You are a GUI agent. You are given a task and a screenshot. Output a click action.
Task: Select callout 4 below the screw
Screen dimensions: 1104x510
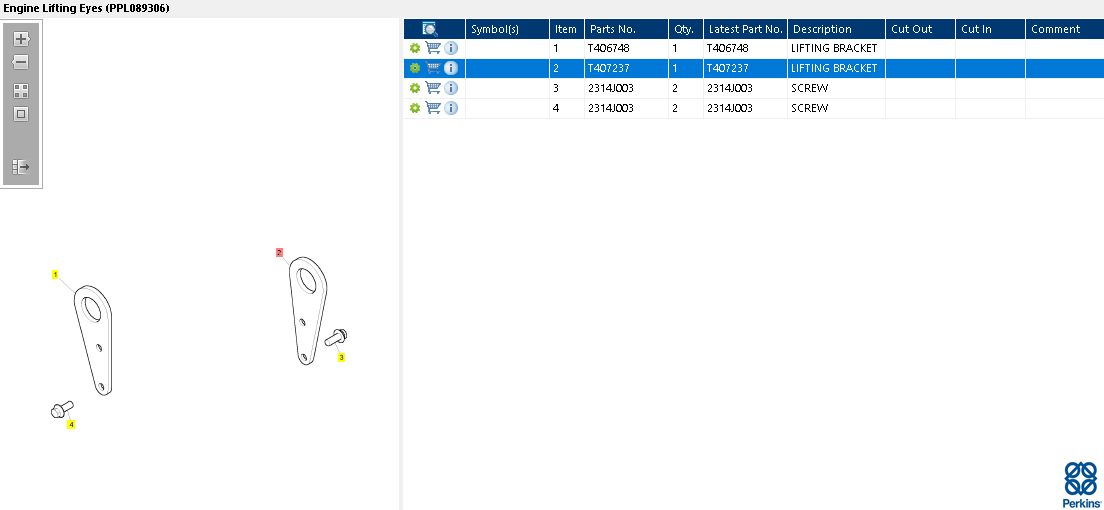[71, 424]
